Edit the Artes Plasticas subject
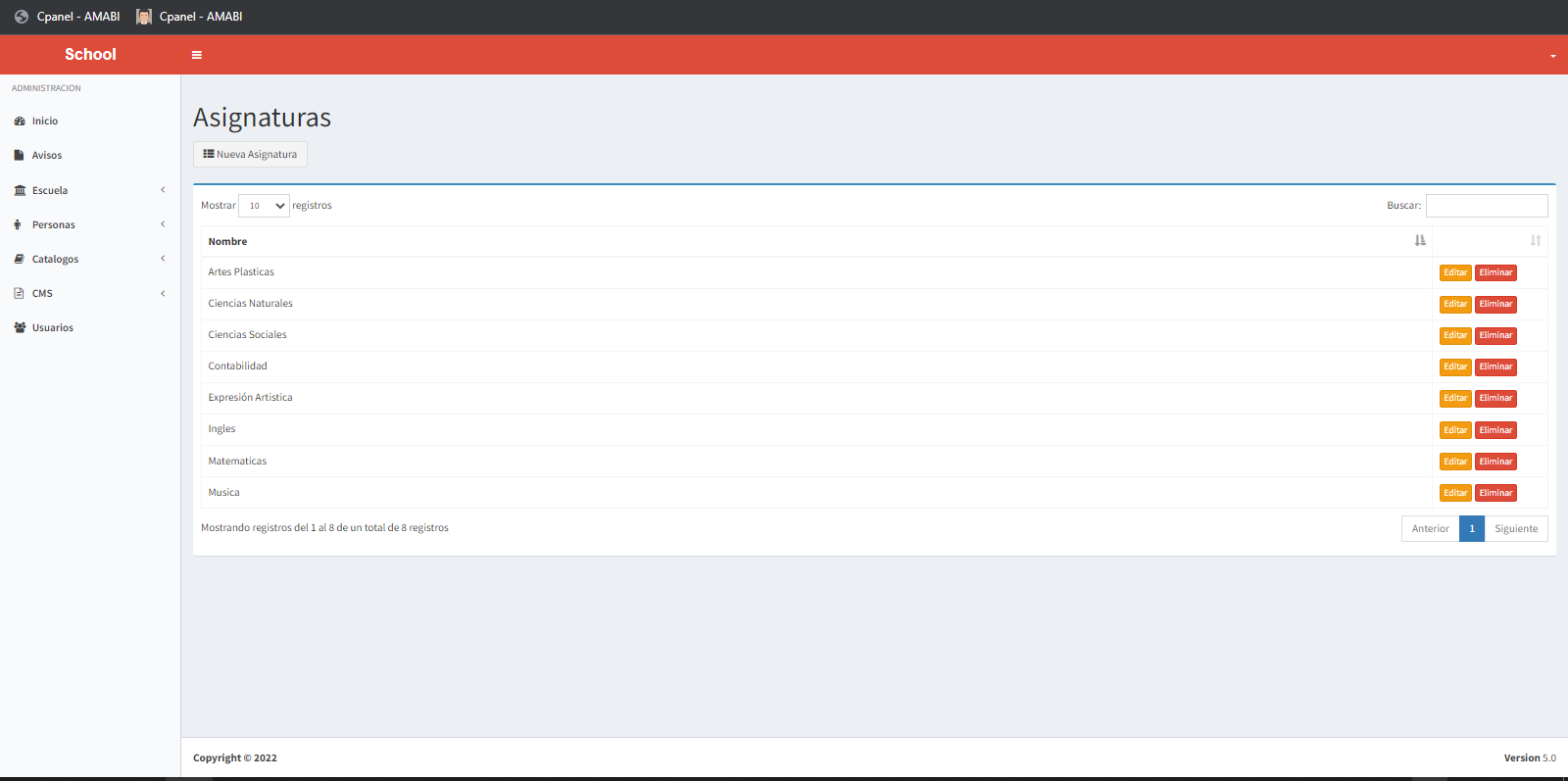Image resolution: width=1568 pixels, height=781 pixels. 1454,273
